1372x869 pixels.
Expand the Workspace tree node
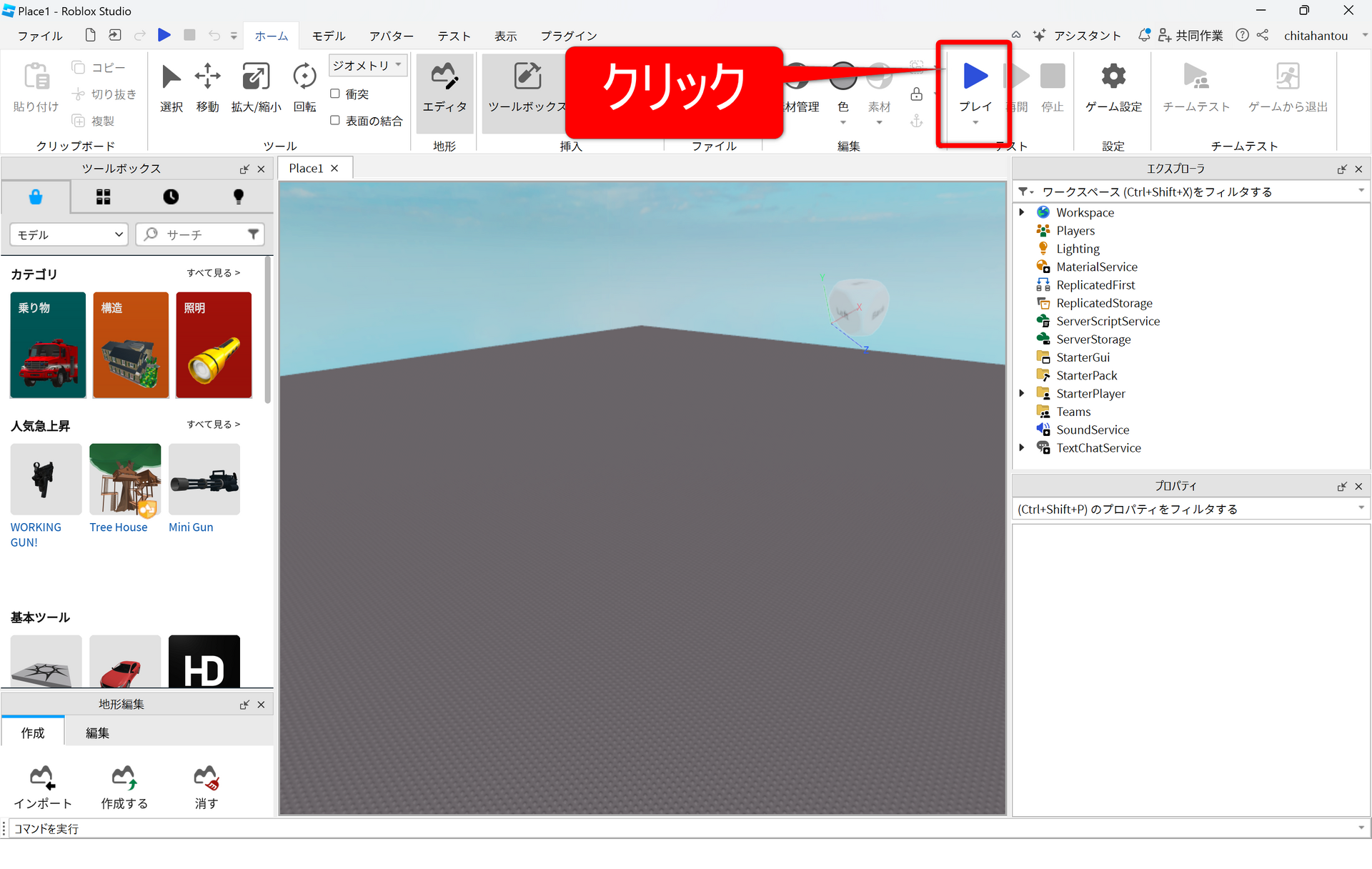click(1022, 212)
